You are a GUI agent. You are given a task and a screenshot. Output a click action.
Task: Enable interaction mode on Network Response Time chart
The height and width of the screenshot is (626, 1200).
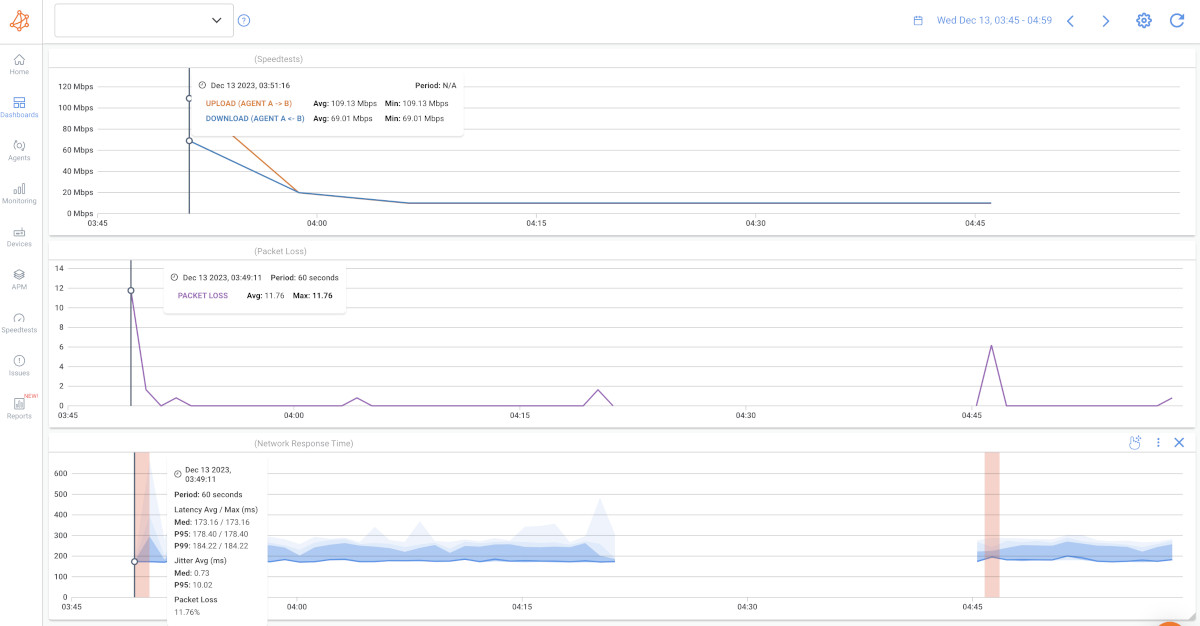point(1135,441)
